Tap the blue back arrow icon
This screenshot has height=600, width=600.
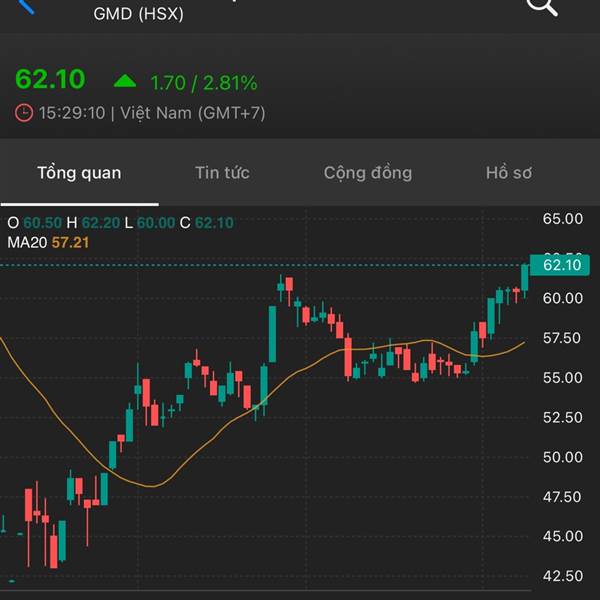pos(26,7)
